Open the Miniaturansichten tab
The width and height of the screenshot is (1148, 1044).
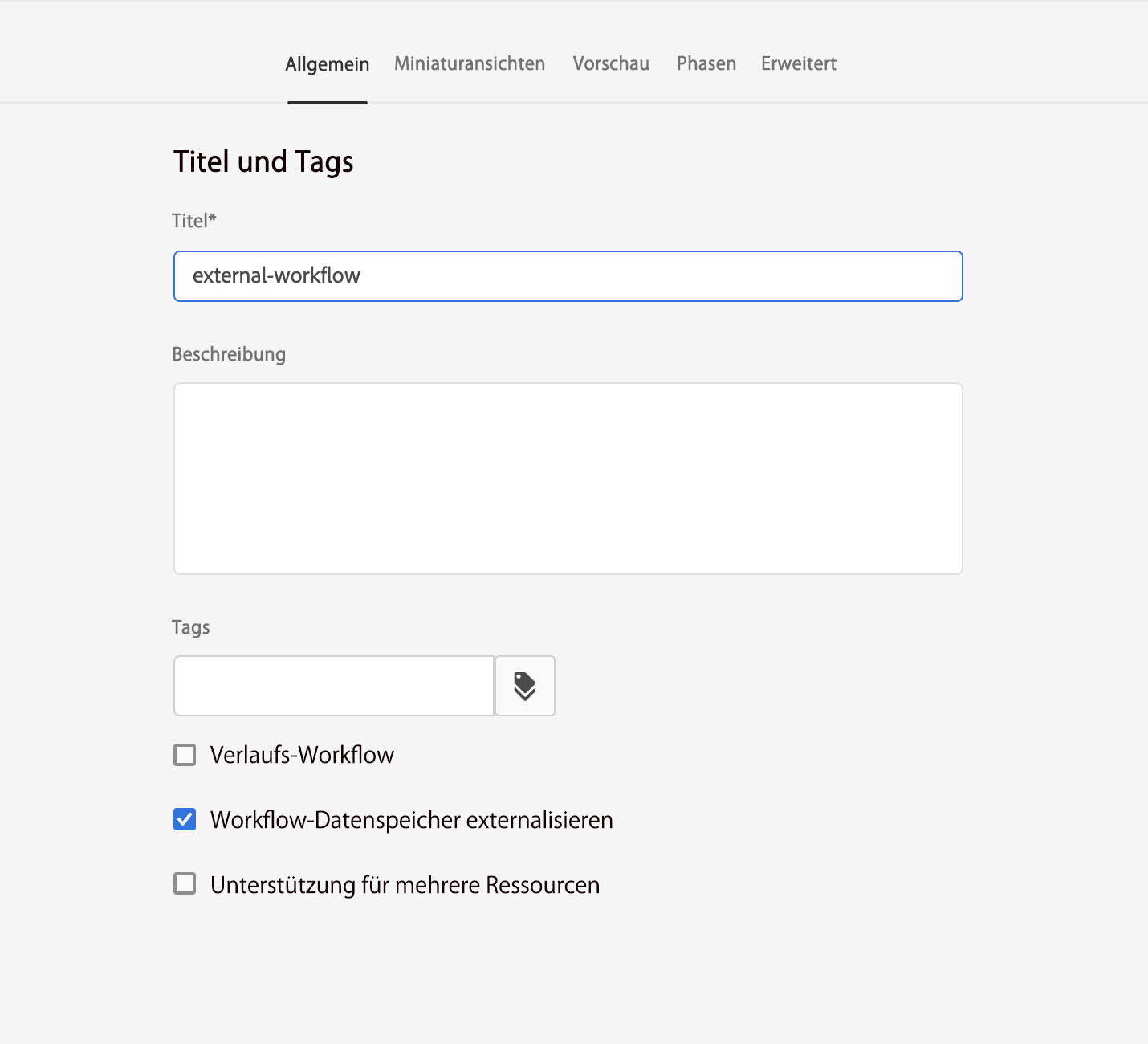tap(470, 64)
